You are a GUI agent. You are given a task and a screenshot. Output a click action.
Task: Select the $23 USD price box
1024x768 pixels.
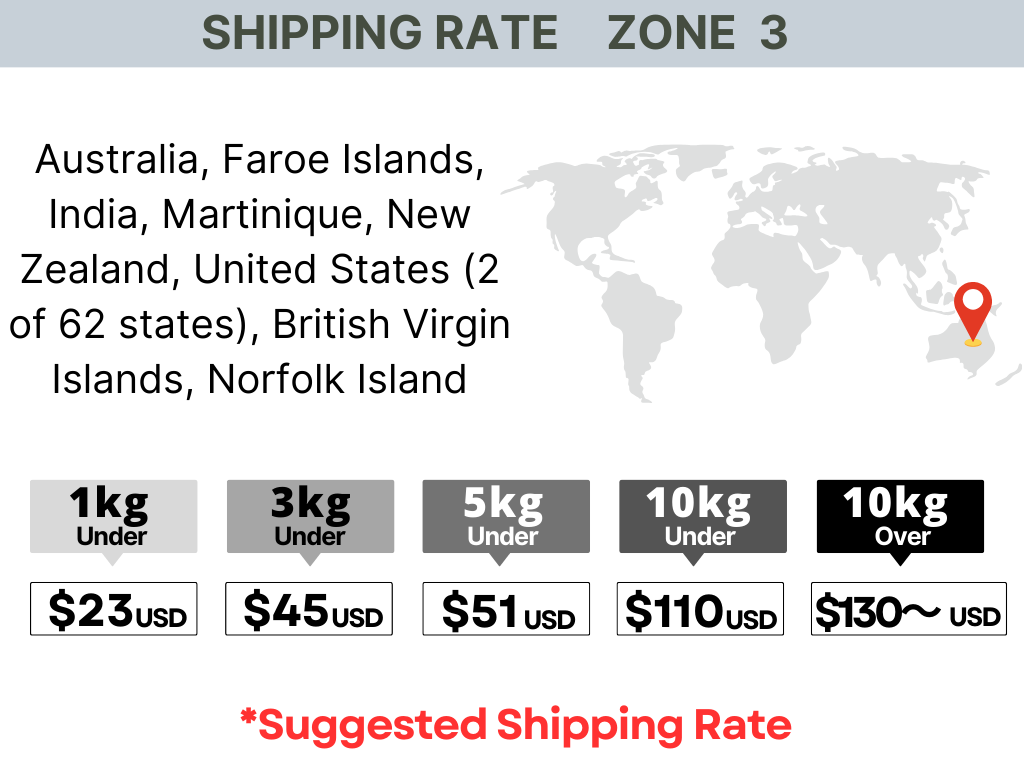(x=113, y=609)
